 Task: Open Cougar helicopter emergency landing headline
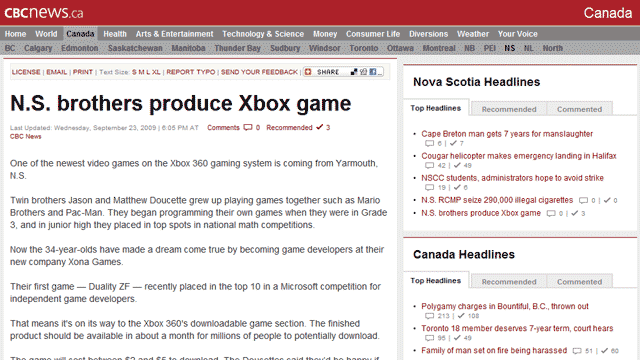coord(519,156)
